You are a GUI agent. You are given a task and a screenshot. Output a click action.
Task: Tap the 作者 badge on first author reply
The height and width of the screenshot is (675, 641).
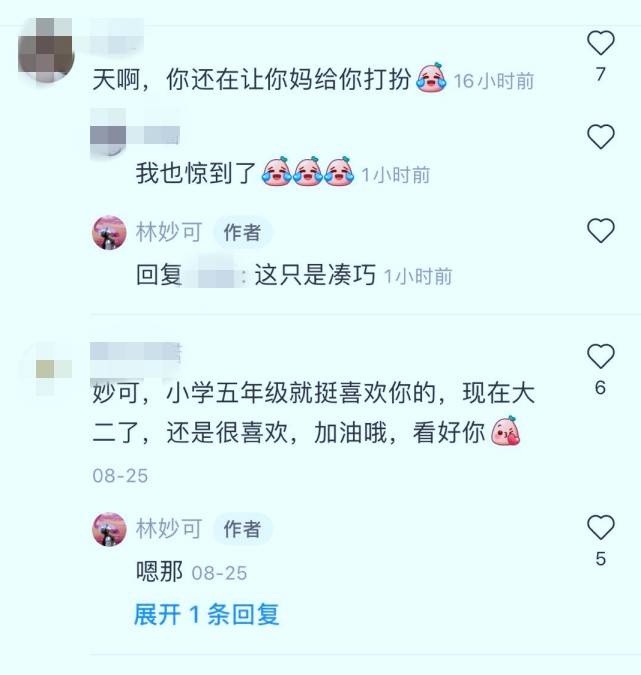pos(242,232)
